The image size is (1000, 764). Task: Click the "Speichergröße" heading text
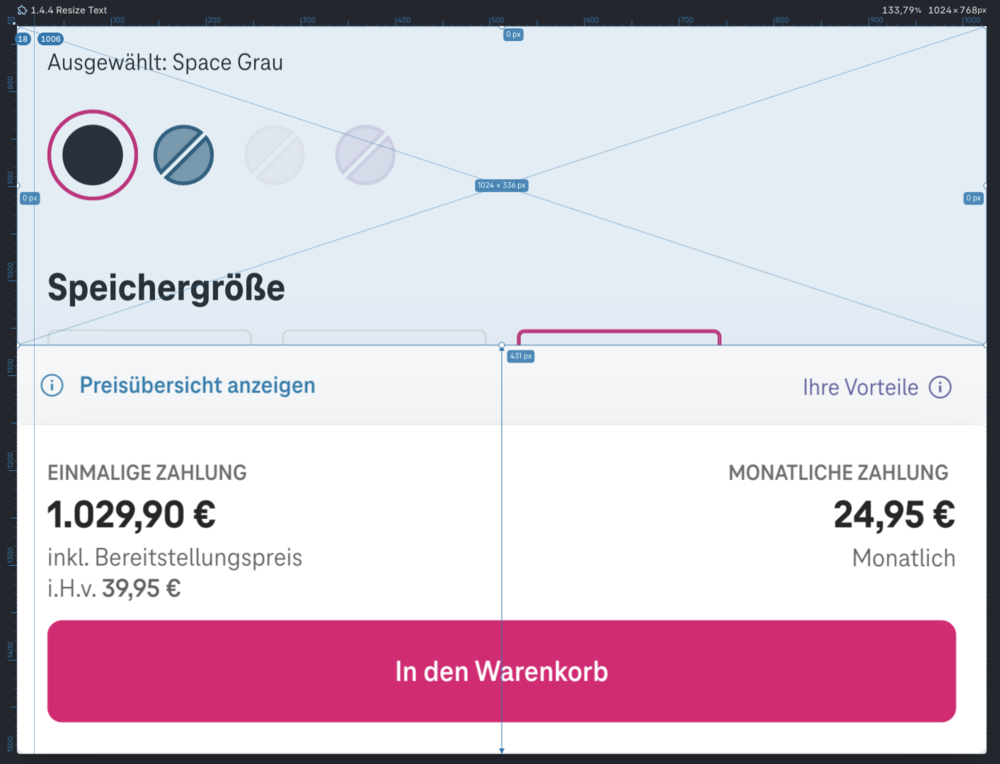coord(166,288)
